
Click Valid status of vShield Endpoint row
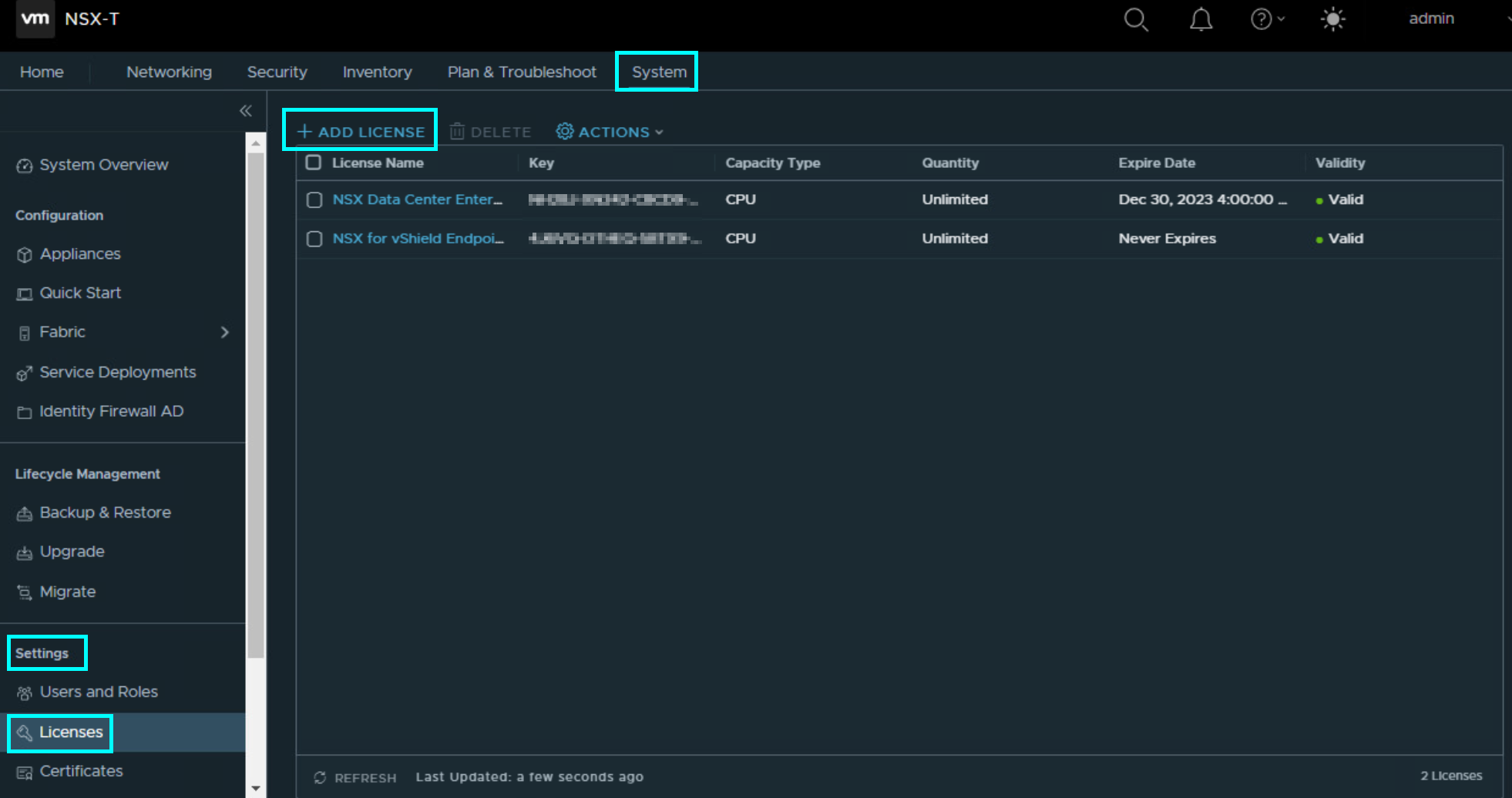tap(1339, 239)
